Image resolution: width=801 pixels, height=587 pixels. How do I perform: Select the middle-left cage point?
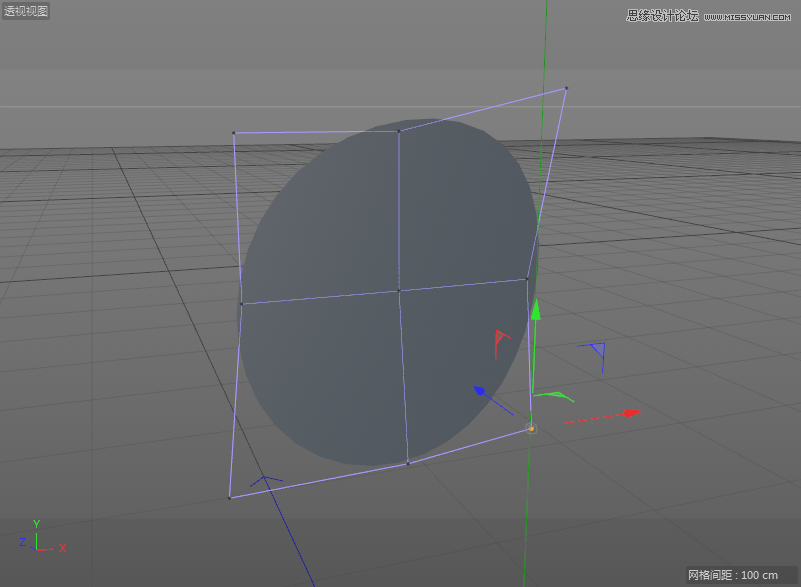pyautogui.click(x=241, y=303)
